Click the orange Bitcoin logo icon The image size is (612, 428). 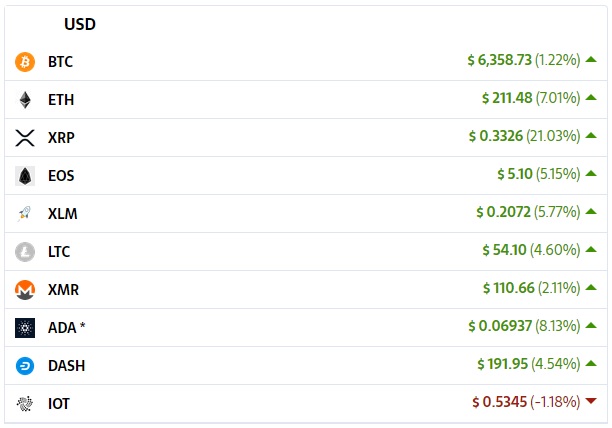point(25,62)
